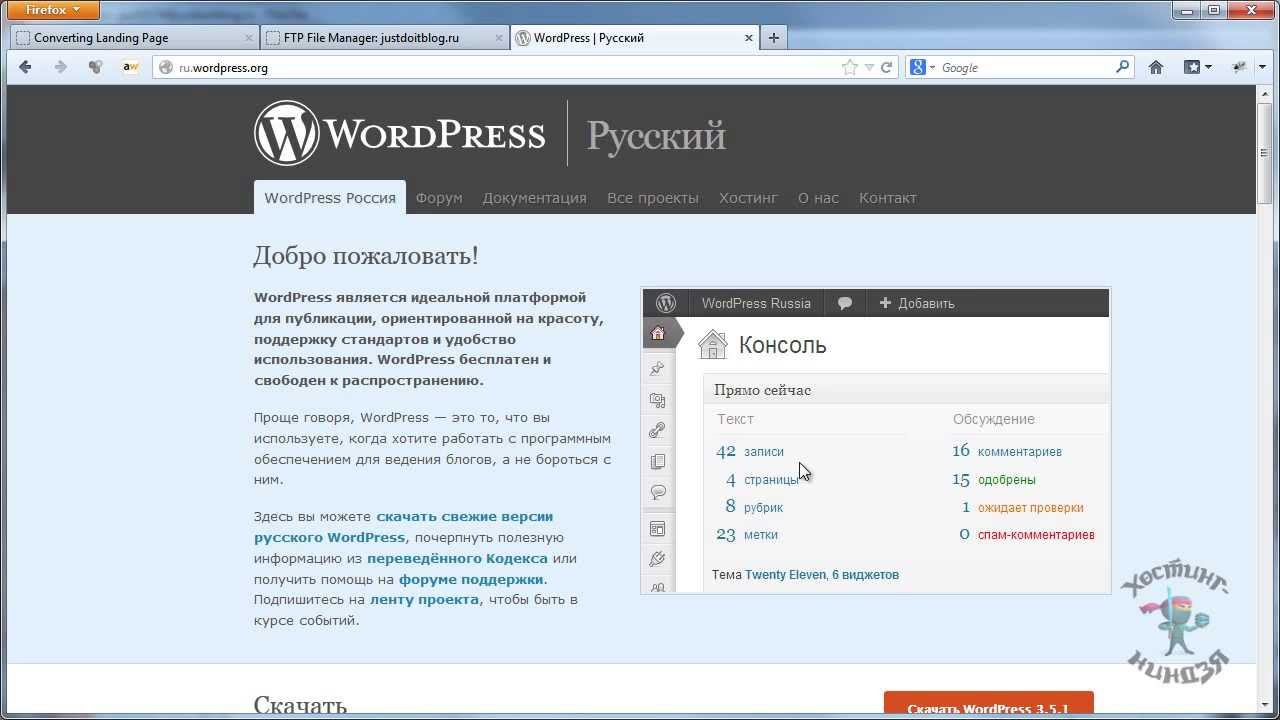Click the '6 виджетов' link

(x=866, y=575)
